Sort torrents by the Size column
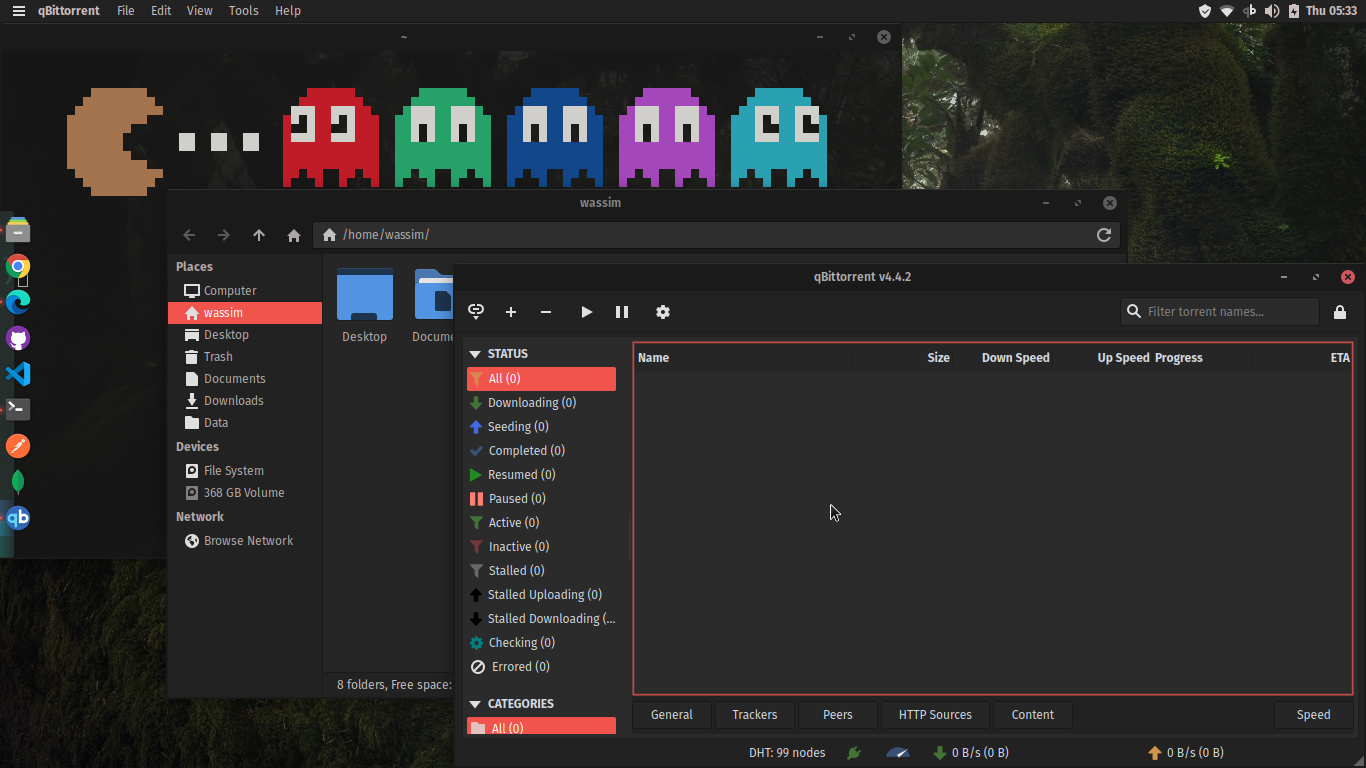Screen dimensions: 1366x768 (x=903, y=358)
